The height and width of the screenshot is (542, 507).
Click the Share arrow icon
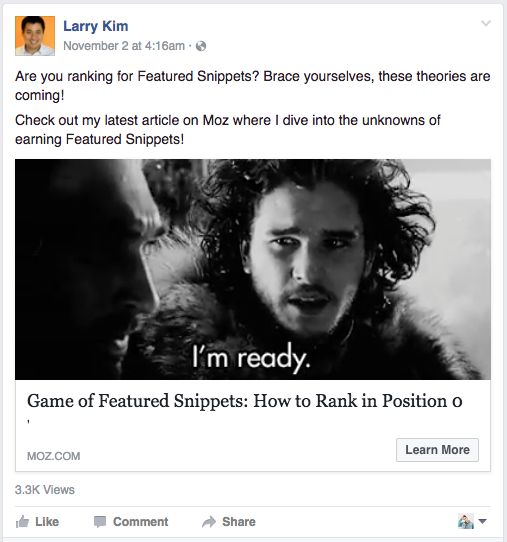click(209, 522)
